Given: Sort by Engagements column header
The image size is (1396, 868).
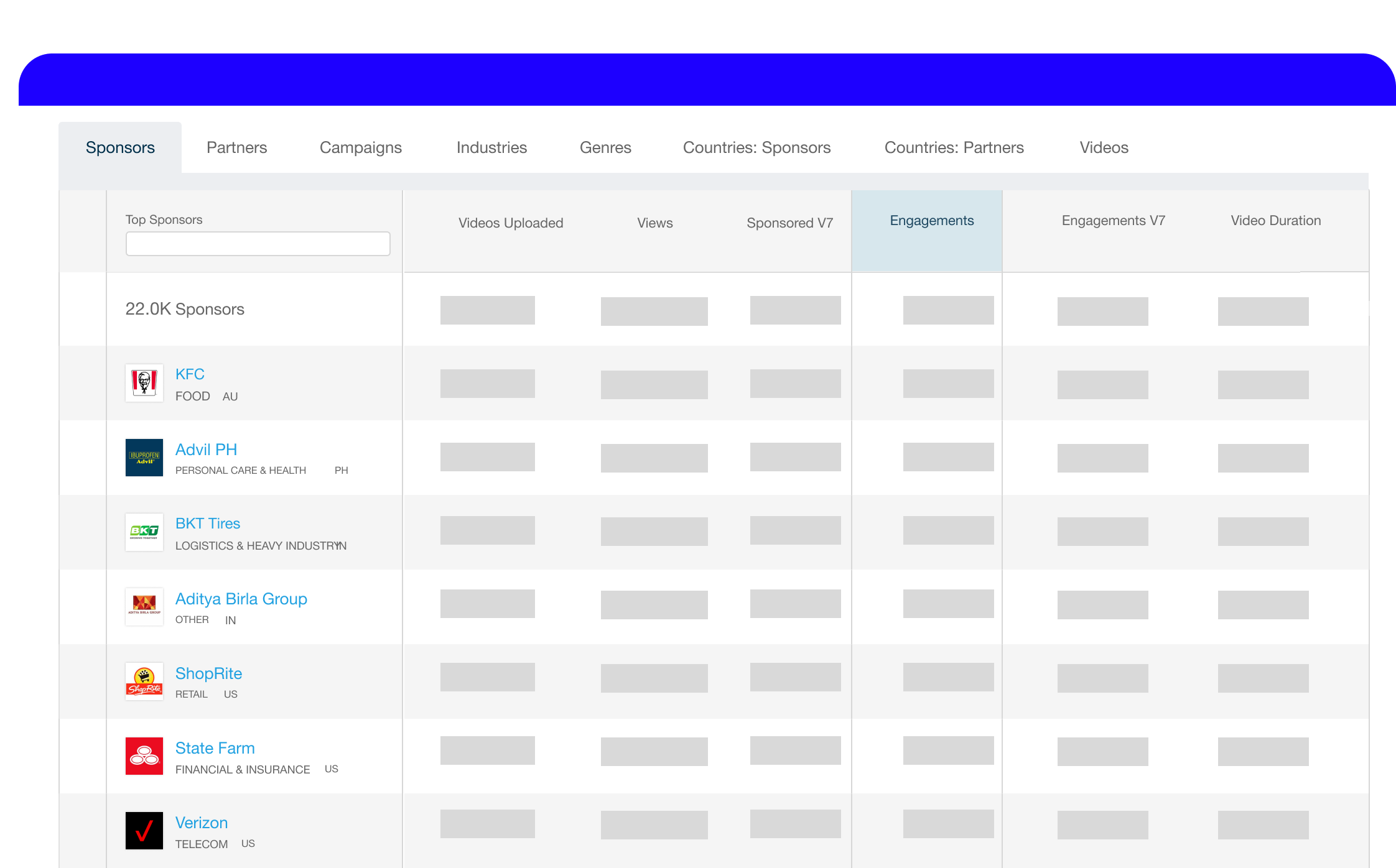Looking at the screenshot, I should pos(931,221).
